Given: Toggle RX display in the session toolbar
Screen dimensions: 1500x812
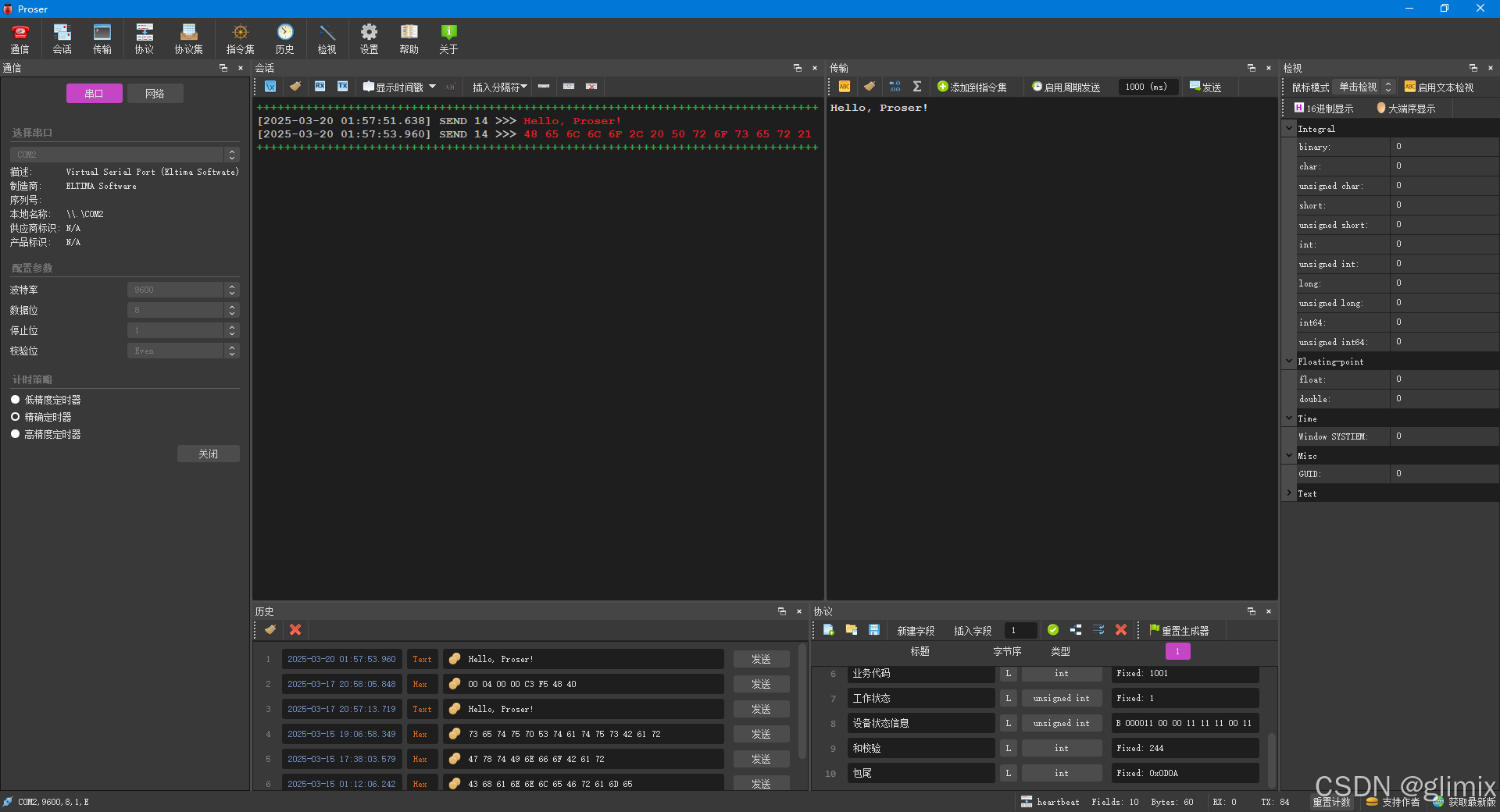Looking at the screenshot, I should [x=320, y=87].
